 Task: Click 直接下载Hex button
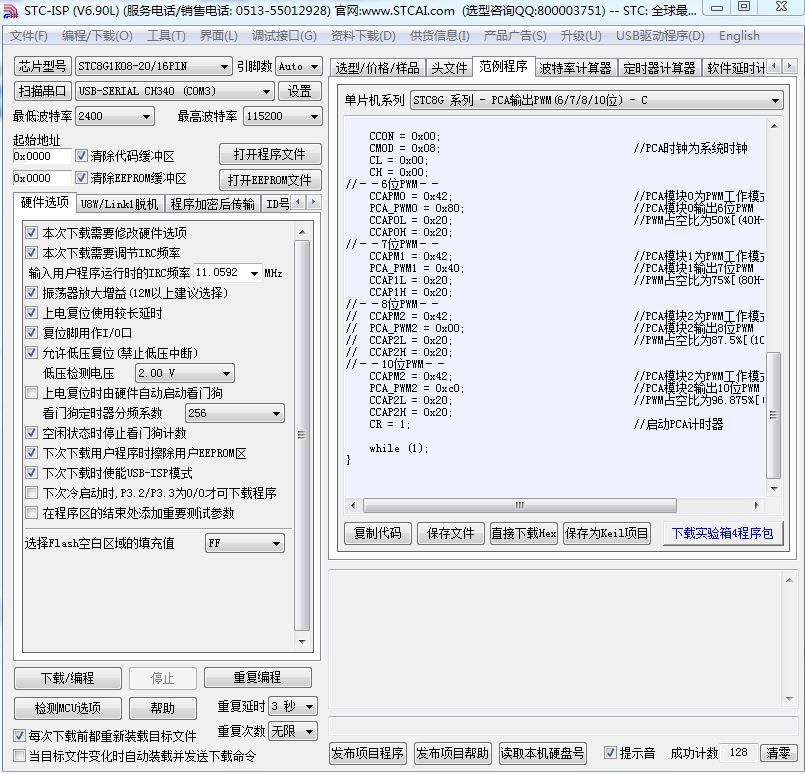point(524,533)
